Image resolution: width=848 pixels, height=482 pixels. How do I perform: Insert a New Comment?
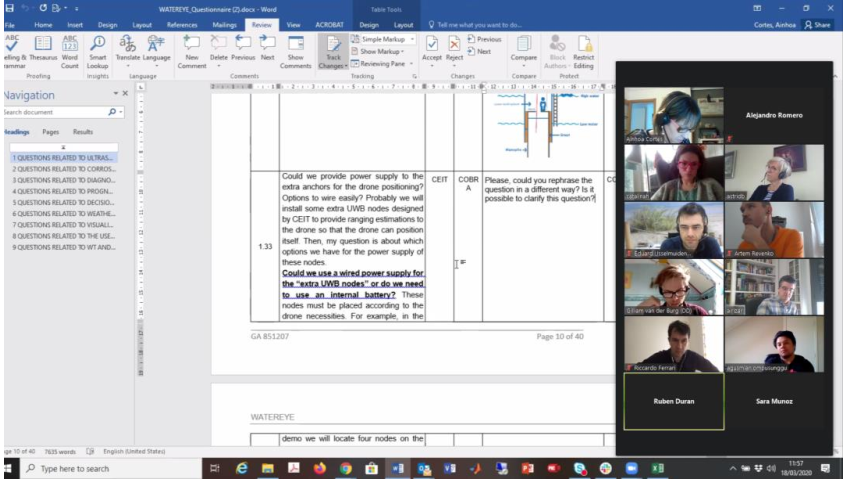tap(192, 52)
